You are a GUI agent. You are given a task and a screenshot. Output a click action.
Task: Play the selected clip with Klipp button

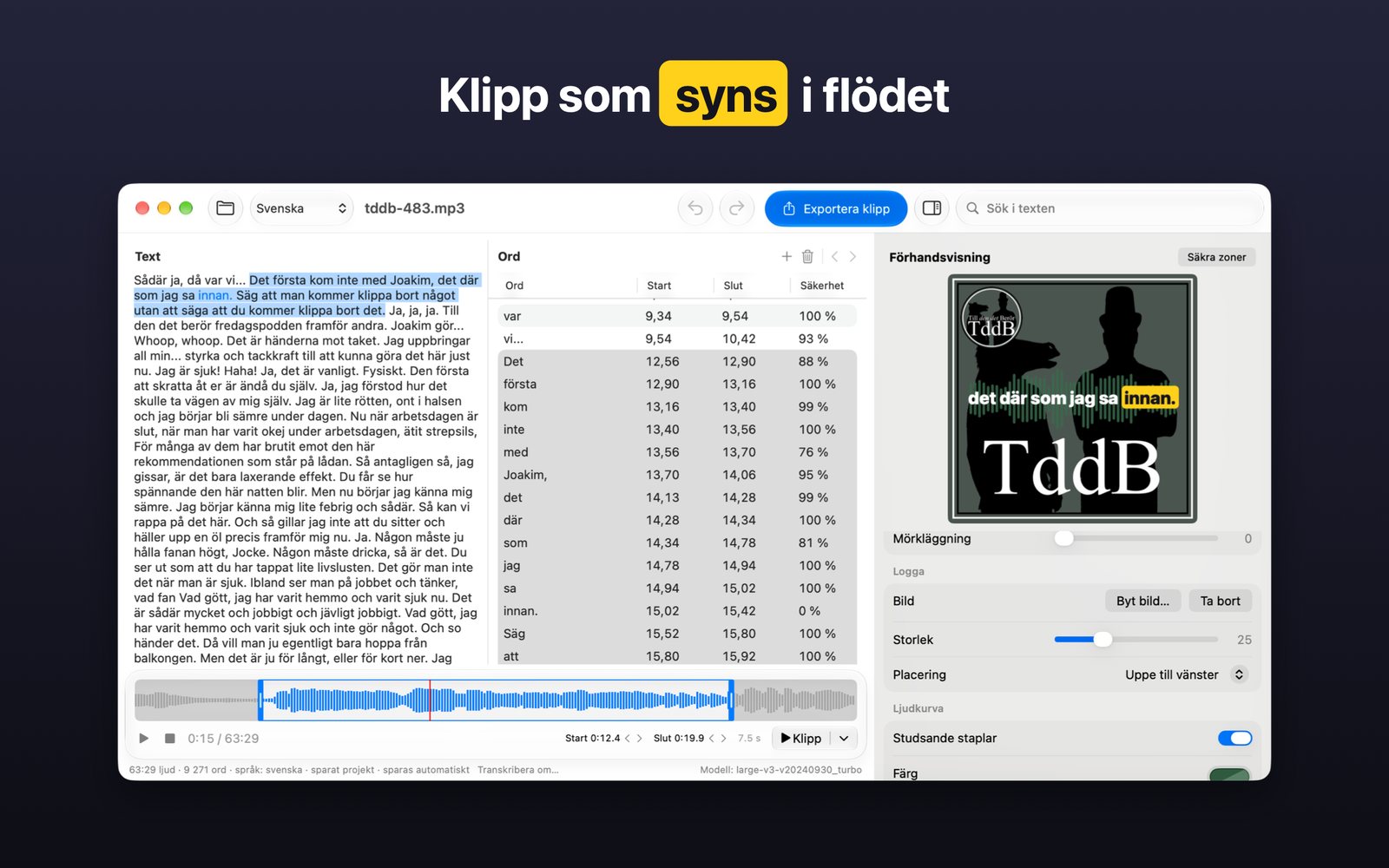(801, 739)
